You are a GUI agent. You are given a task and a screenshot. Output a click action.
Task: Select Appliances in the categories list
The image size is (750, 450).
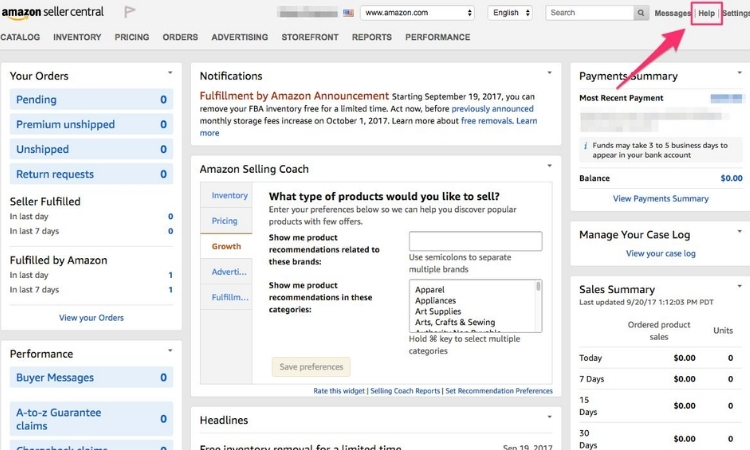435,300
